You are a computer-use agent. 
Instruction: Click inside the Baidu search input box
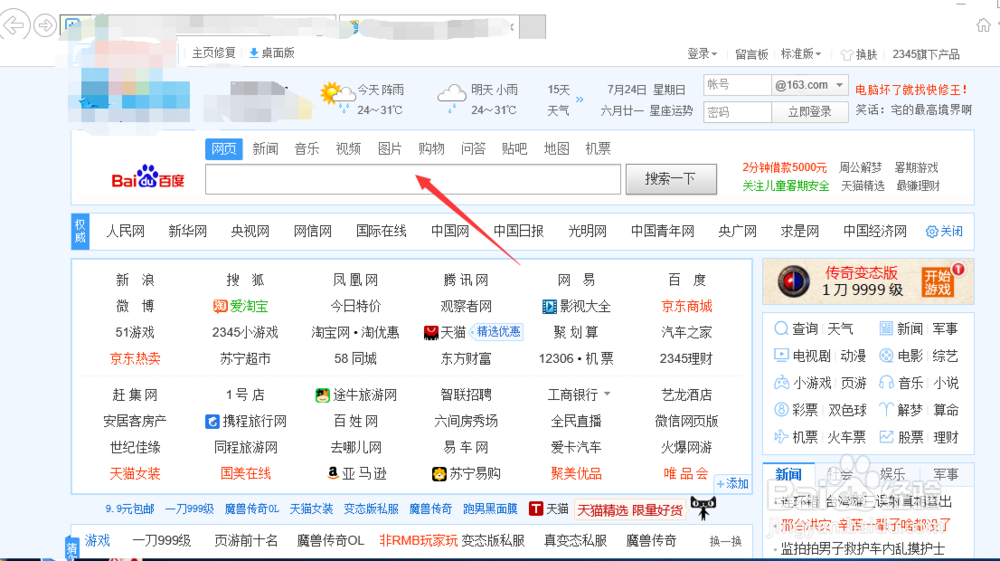[413, 179]
